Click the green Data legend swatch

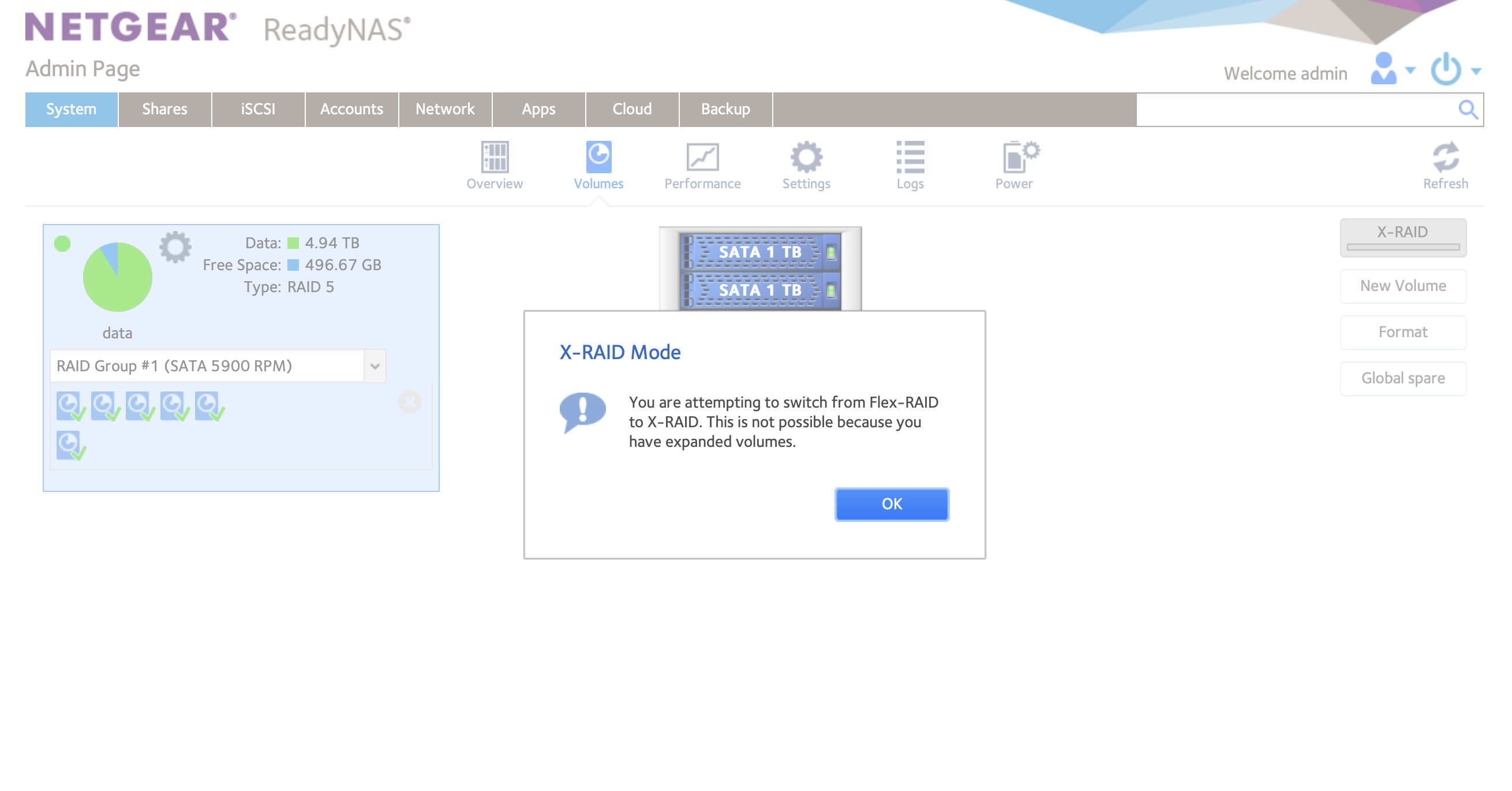pos(293,243)
